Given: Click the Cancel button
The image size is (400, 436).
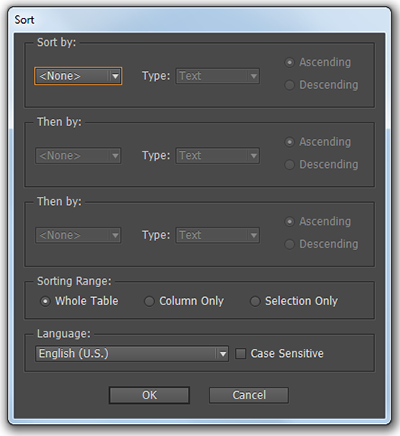Looking at the screenshot, I should pyautogui.click(x=249, y=395).
